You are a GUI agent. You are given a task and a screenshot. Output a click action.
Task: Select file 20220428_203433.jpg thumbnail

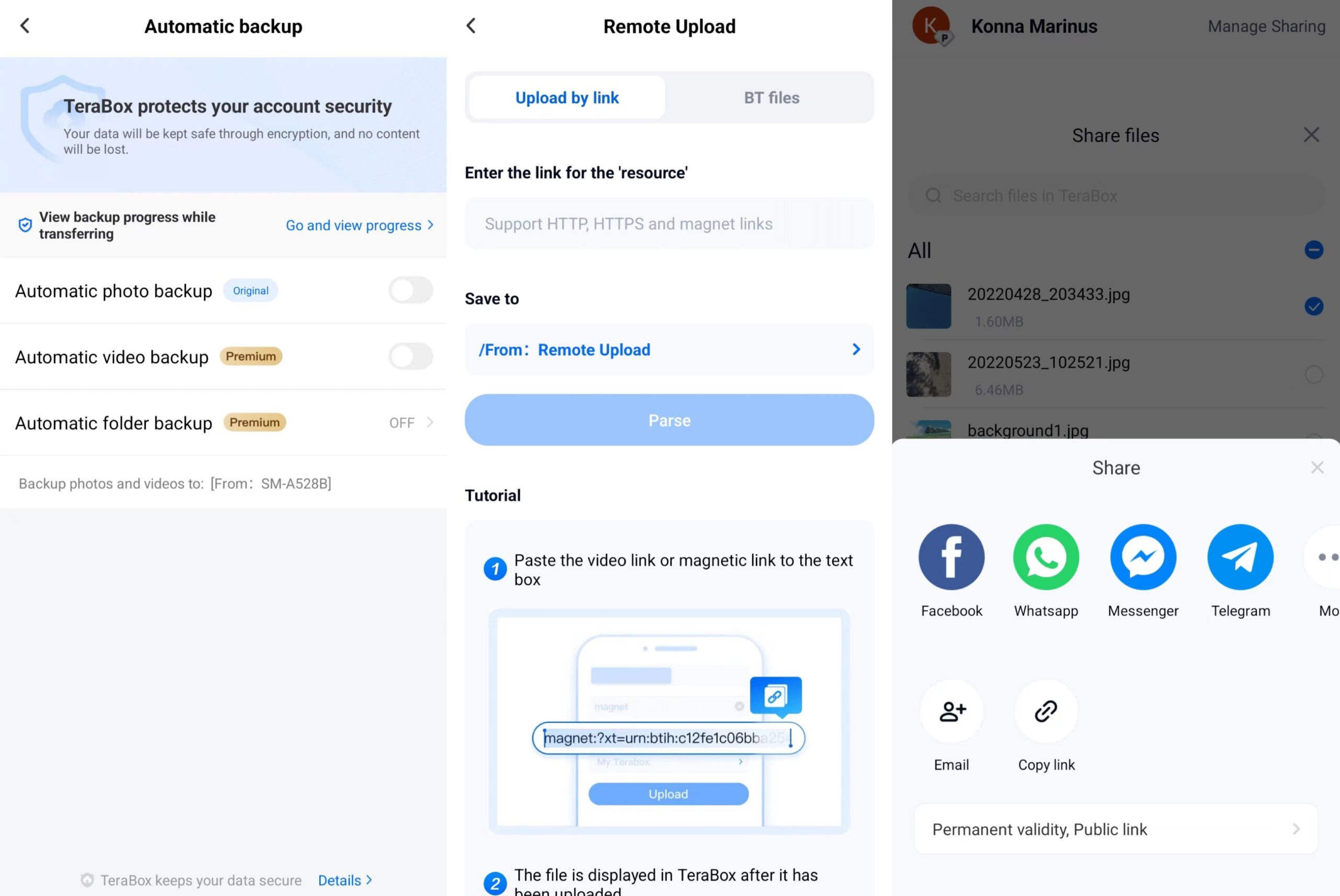pos(928,306)
